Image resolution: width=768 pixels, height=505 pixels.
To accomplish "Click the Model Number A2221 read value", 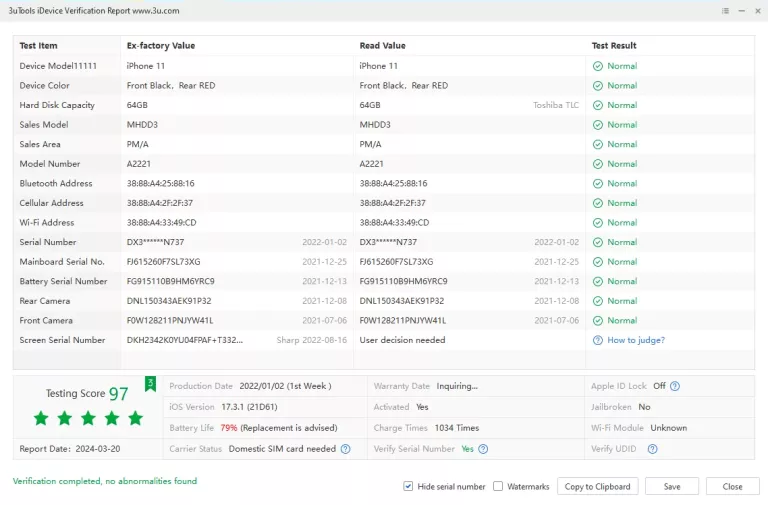I will (371, 164).
